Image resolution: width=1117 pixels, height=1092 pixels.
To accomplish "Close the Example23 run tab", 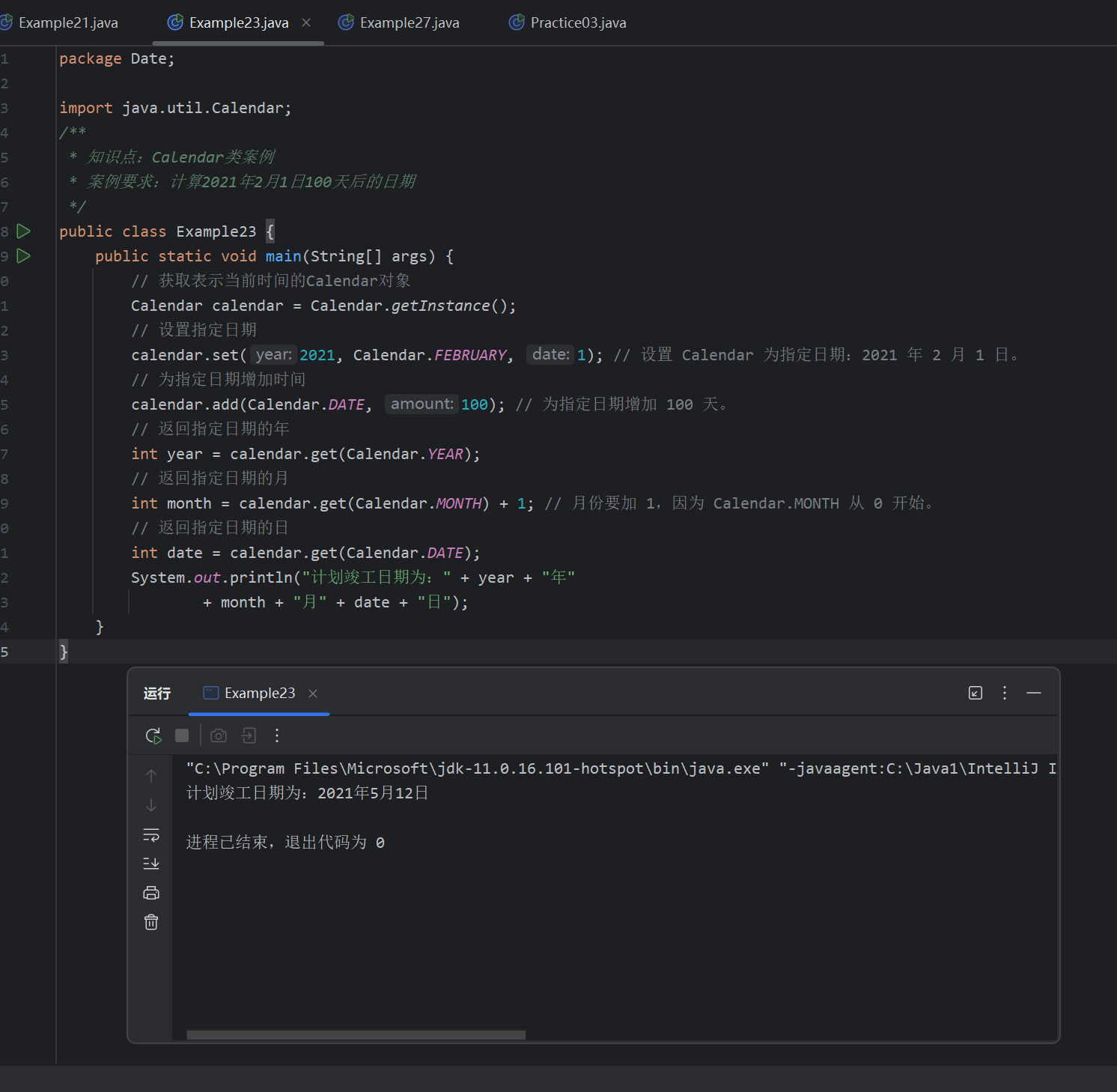I will pyautogui.click(x=313, y=693).
